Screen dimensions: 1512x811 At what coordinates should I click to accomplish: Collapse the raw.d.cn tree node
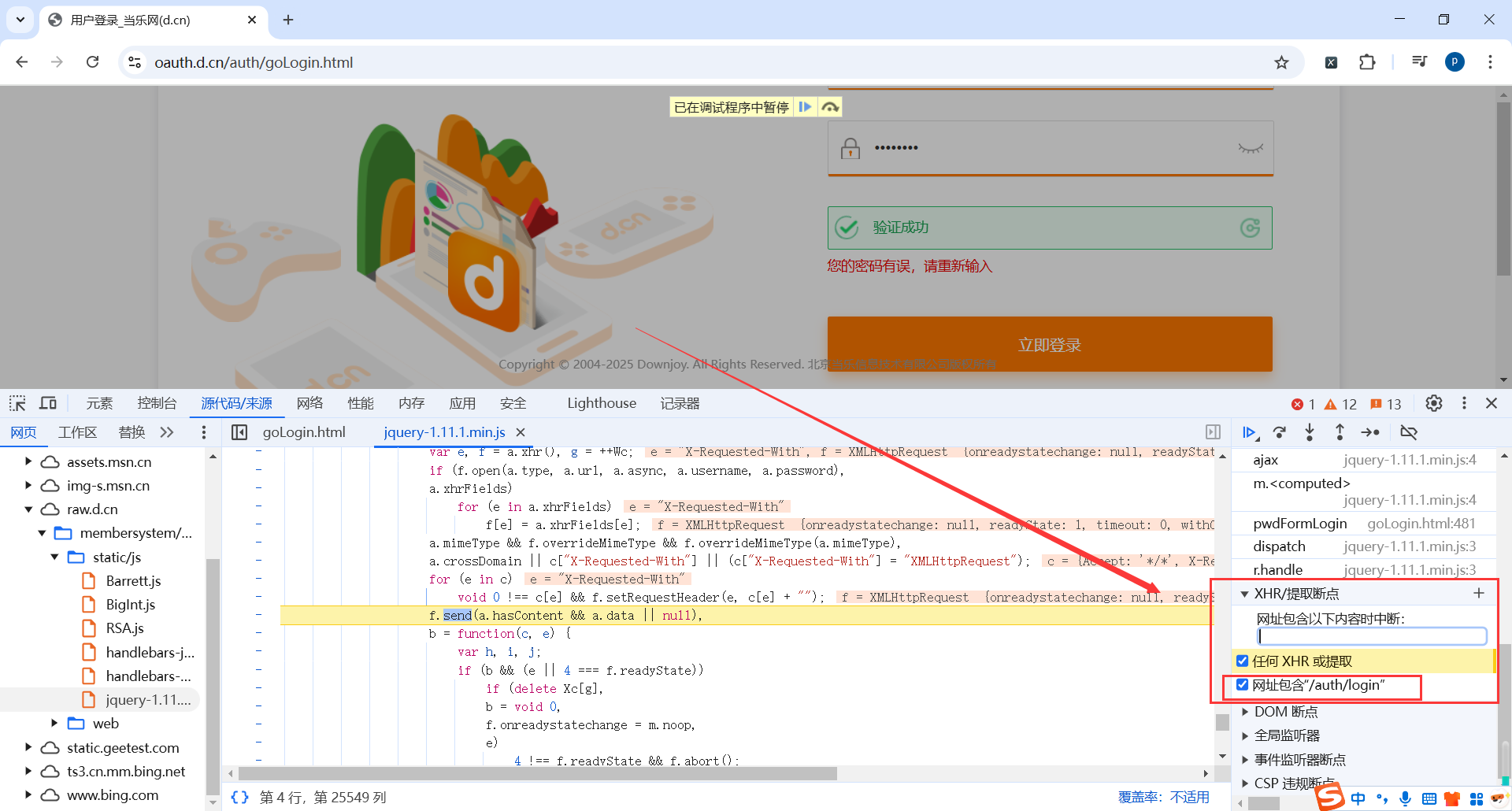point(28,509)
